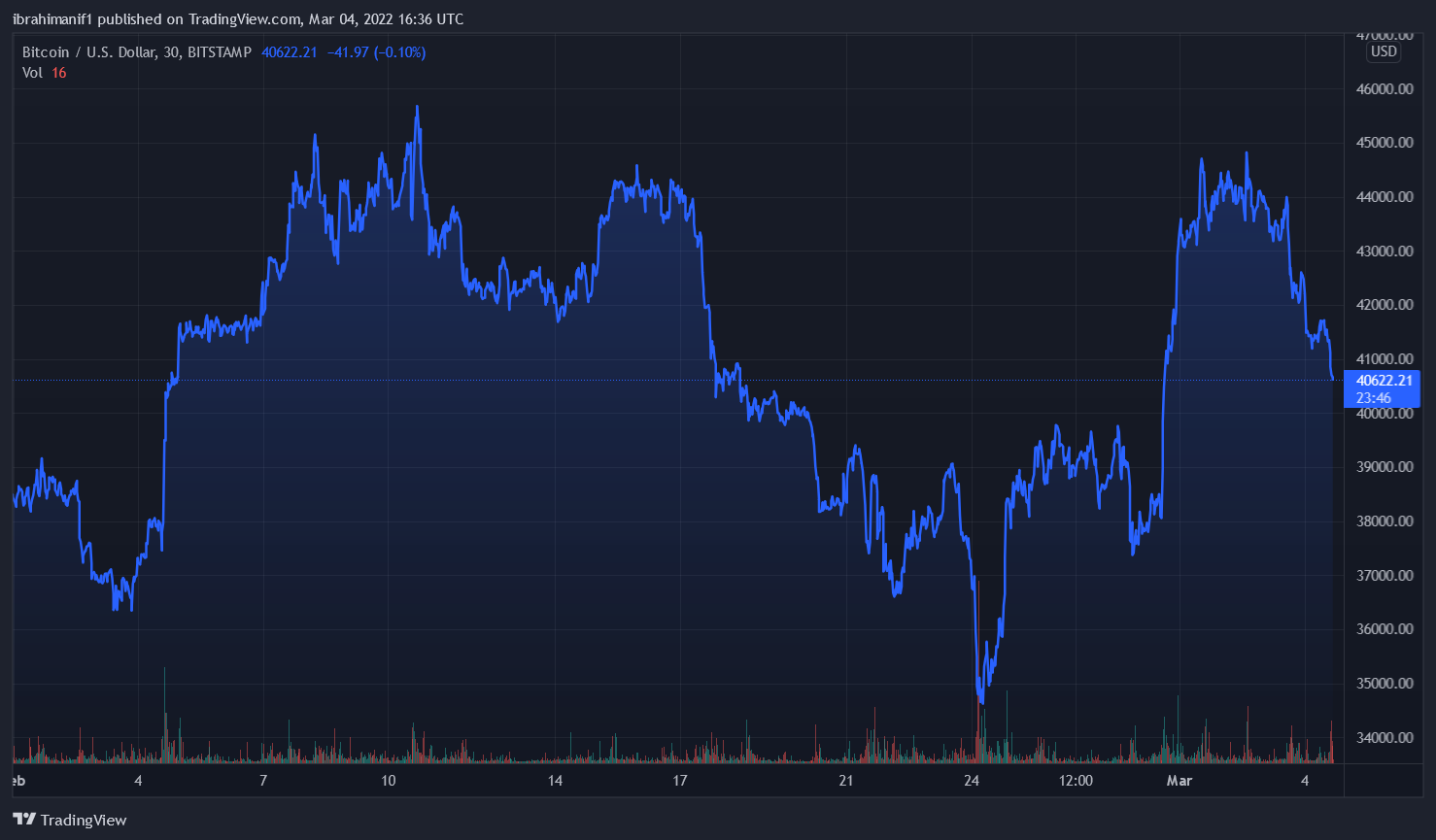Click the Bitcoin / U.S. Dollar symbol title
Image resolution: width=1436 pixels, height=840 pixels.
(136, 52)
